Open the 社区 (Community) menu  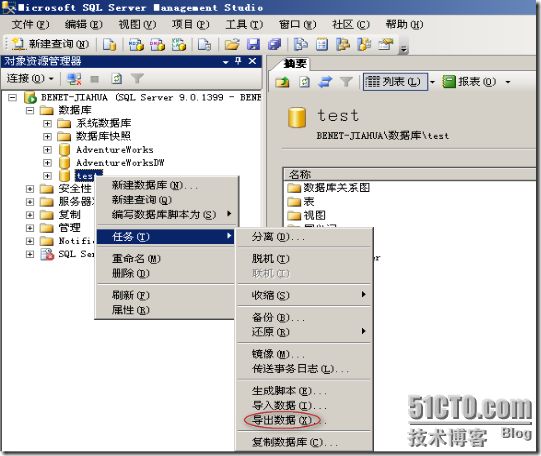coord(351,24)
